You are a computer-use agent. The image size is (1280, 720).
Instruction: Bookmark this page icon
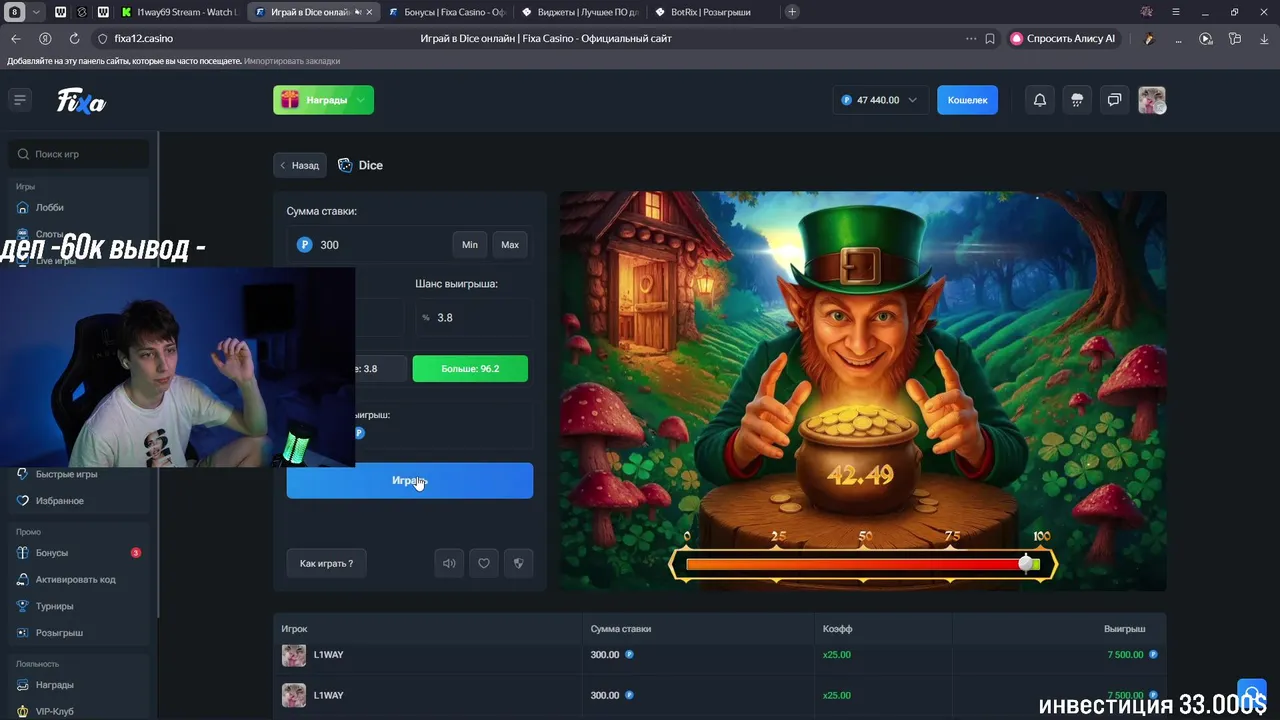990,38
